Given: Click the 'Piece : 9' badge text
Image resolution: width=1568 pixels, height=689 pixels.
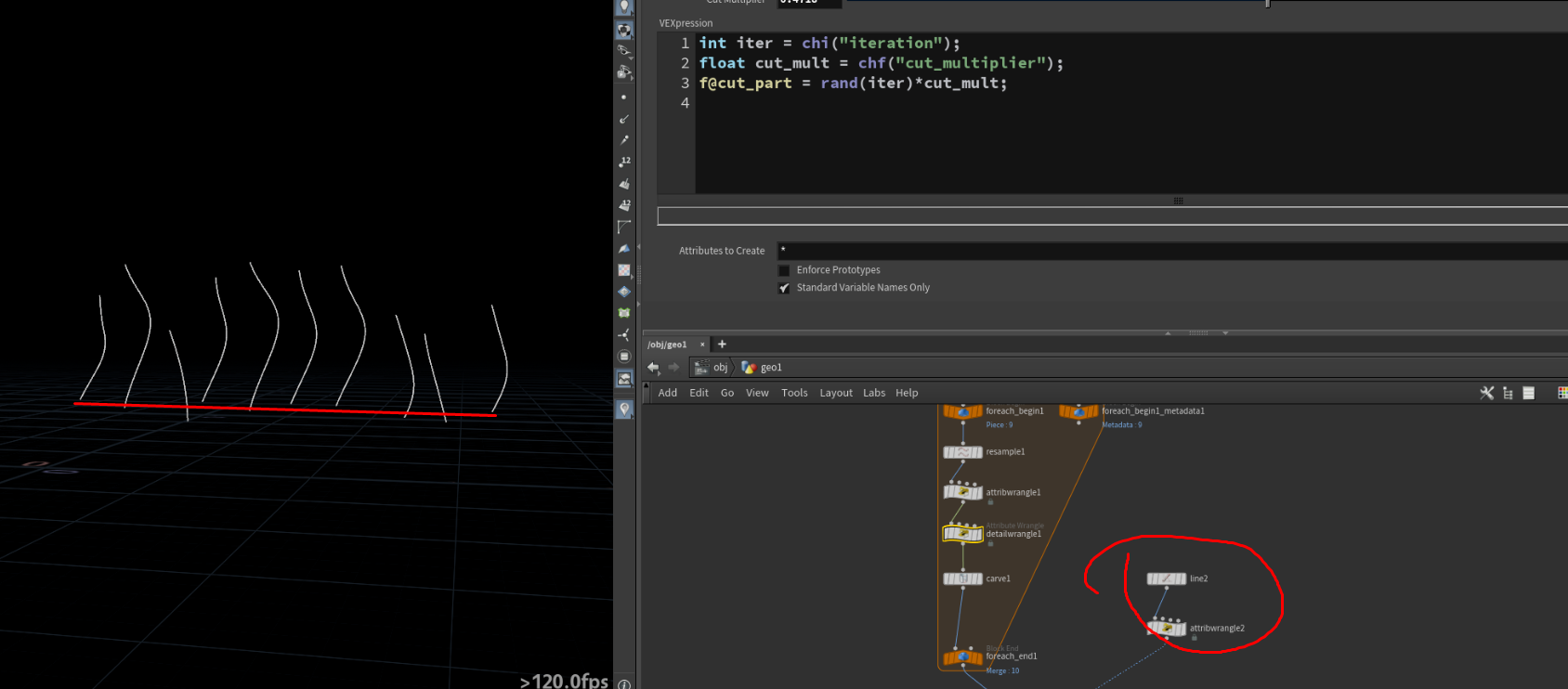Looking at the screenshot, I should coord(1000,425).
